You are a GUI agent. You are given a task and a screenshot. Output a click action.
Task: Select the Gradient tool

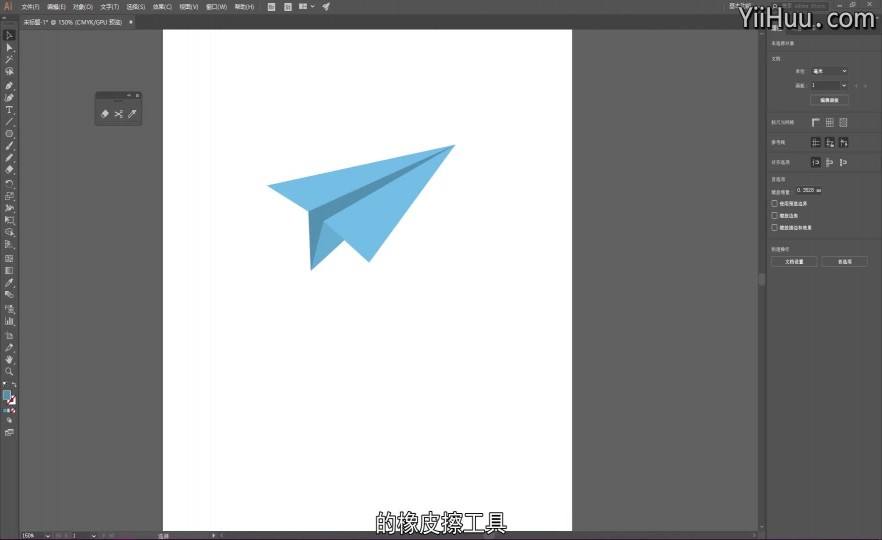point(9,271)
